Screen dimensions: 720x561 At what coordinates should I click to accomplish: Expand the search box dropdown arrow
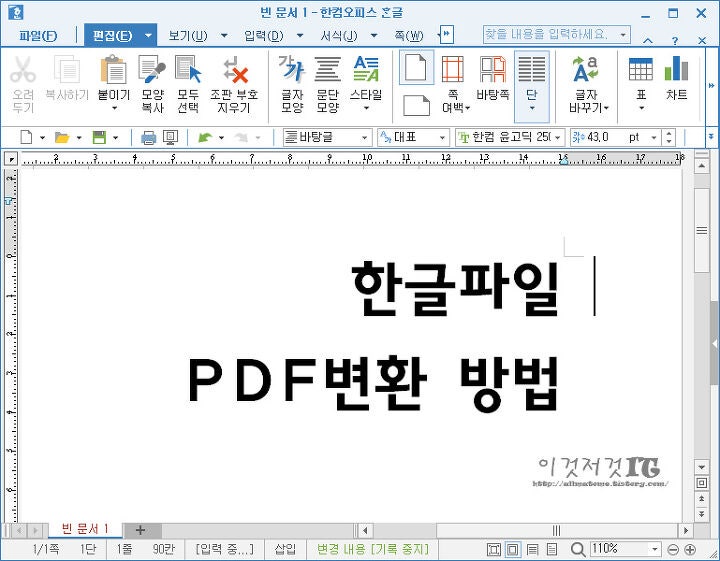pos(623,34)
